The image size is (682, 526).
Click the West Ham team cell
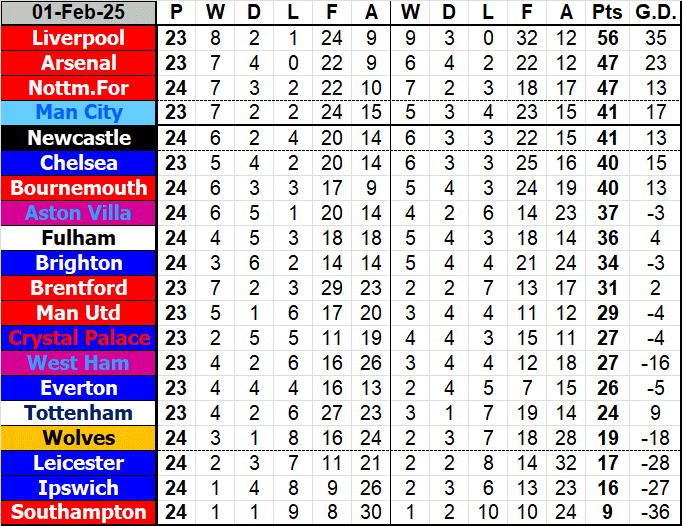click(78, 363)
